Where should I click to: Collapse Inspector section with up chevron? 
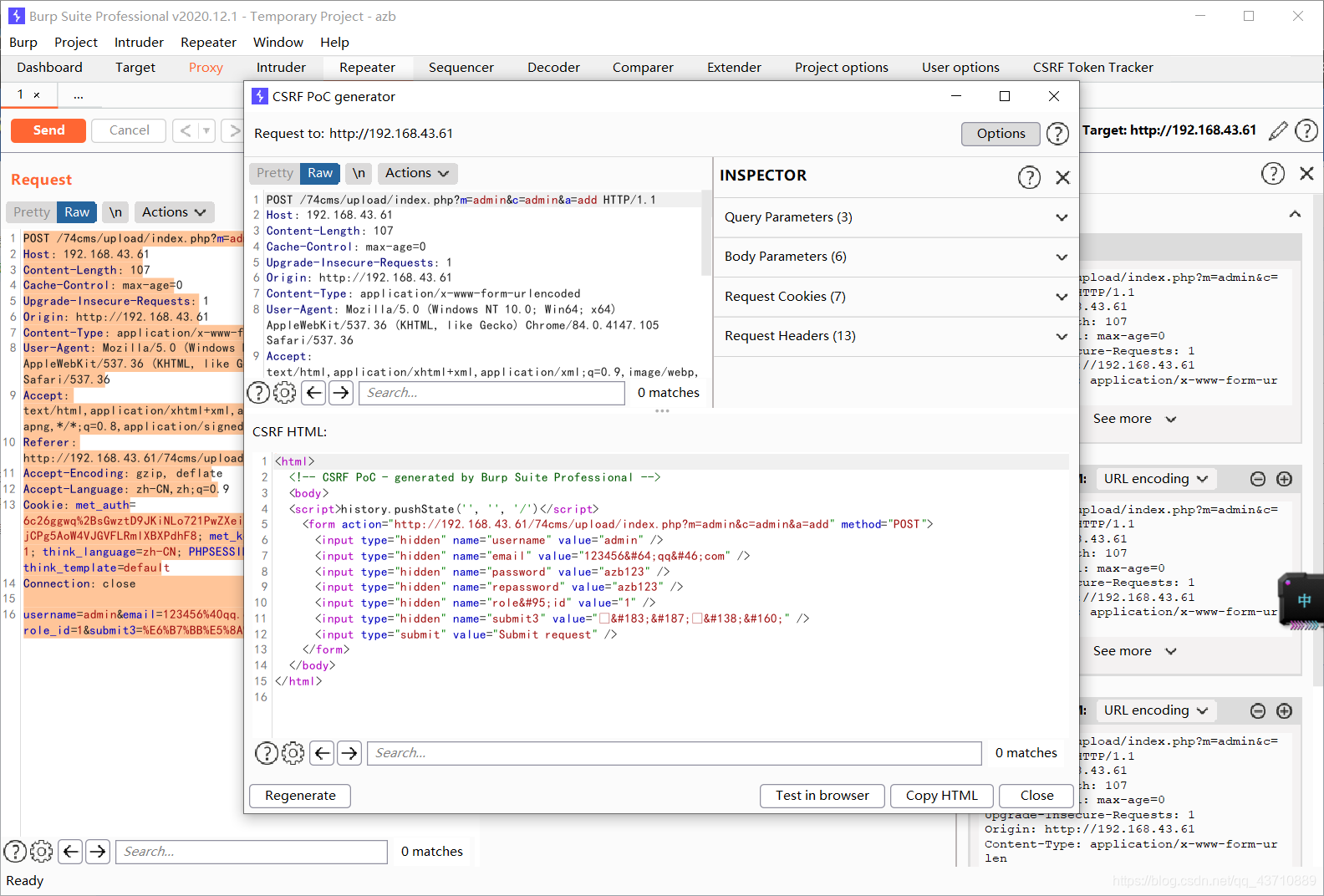click(1295, 214)
